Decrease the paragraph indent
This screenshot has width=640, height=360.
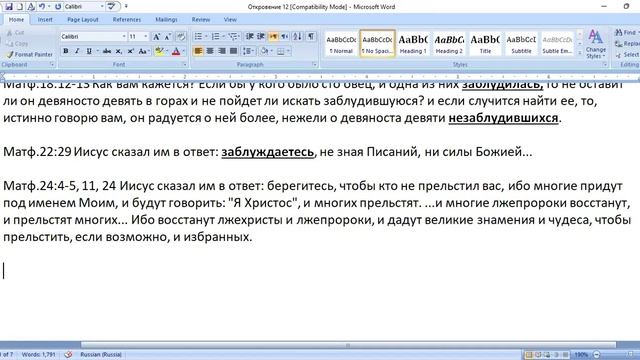pos(249,37)
